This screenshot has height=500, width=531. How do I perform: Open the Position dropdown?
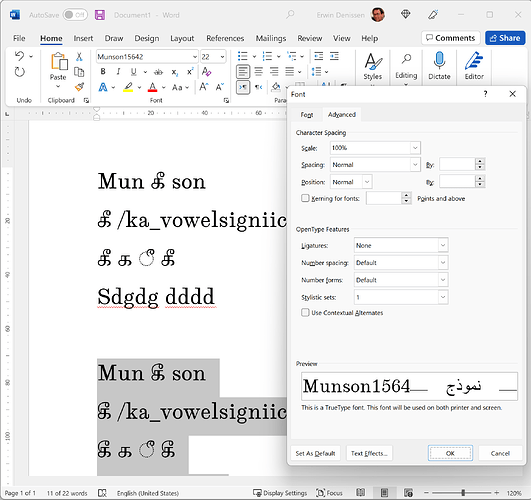point(367,182)
